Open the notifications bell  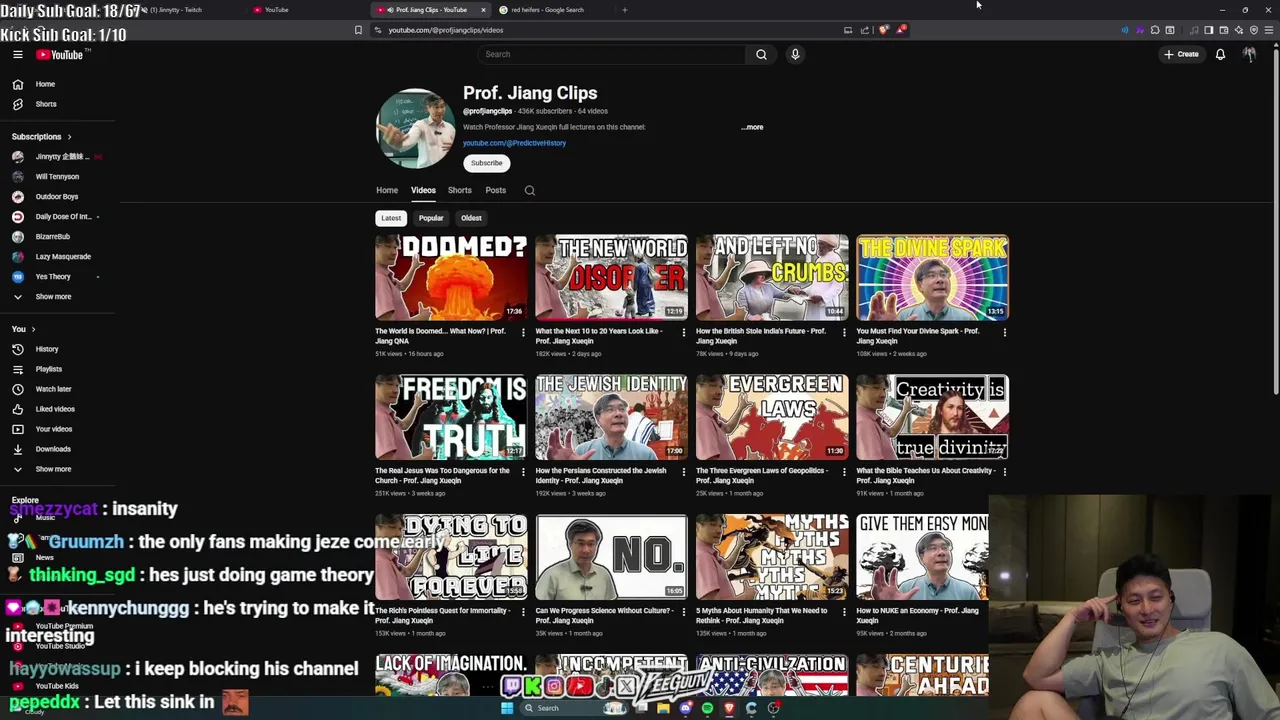(1220, 54)
